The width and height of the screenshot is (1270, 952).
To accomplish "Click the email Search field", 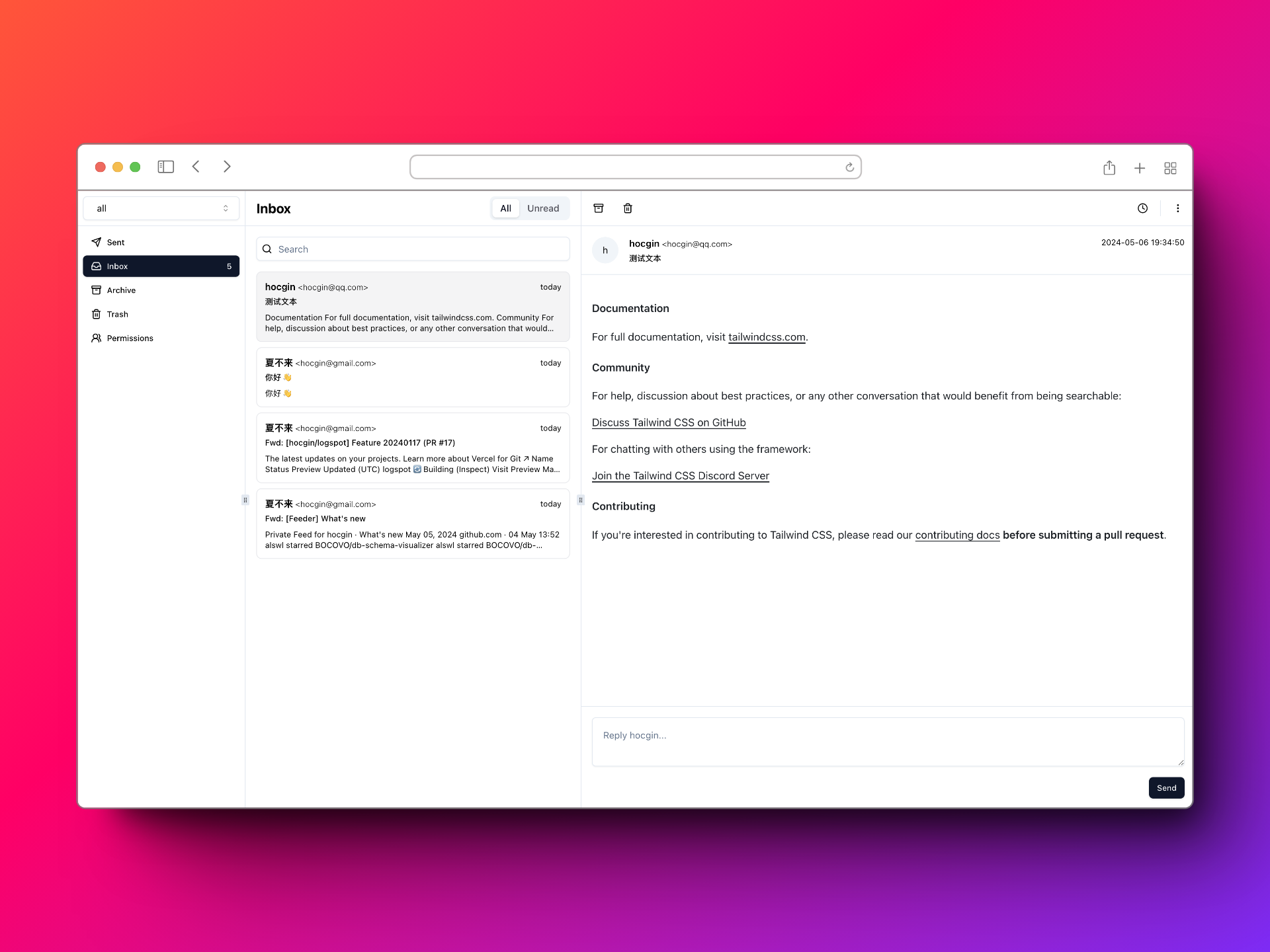I will (x=413, y=249).
